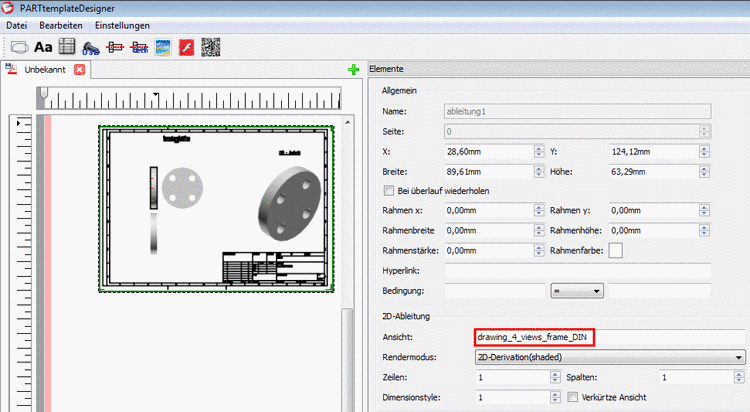Insert an image with the picture icon
750x412 pixels.
click(163, 47)
